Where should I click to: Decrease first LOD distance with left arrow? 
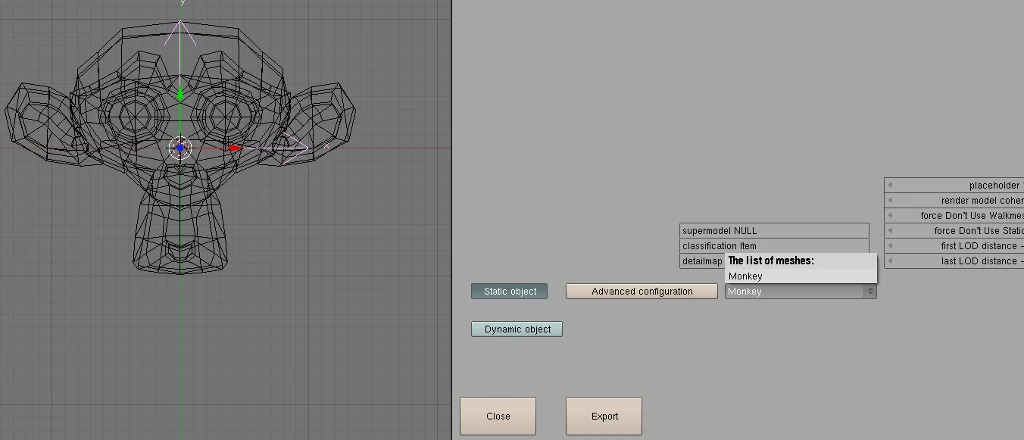889,245
